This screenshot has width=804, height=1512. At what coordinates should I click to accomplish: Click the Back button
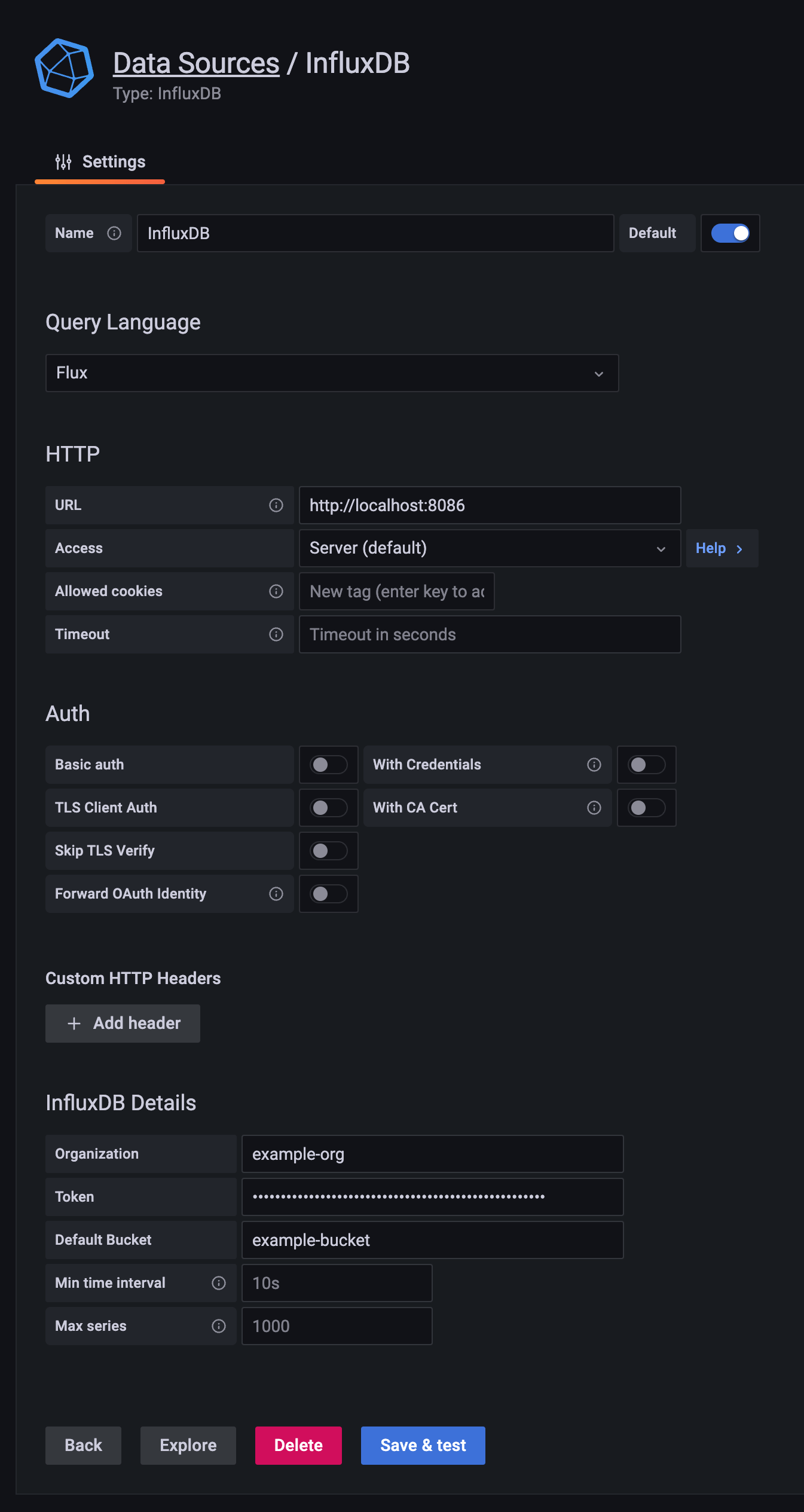[x=84, y=1446]
